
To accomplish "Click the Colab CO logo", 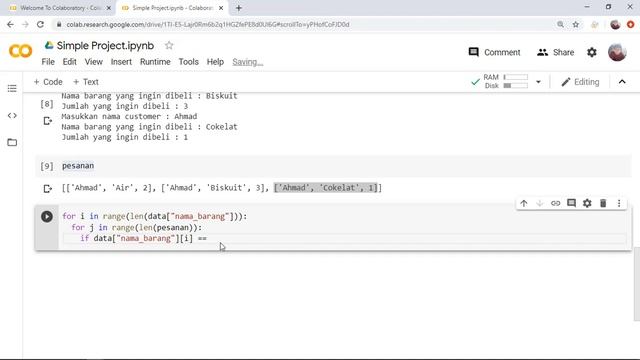I will (20, 51).
